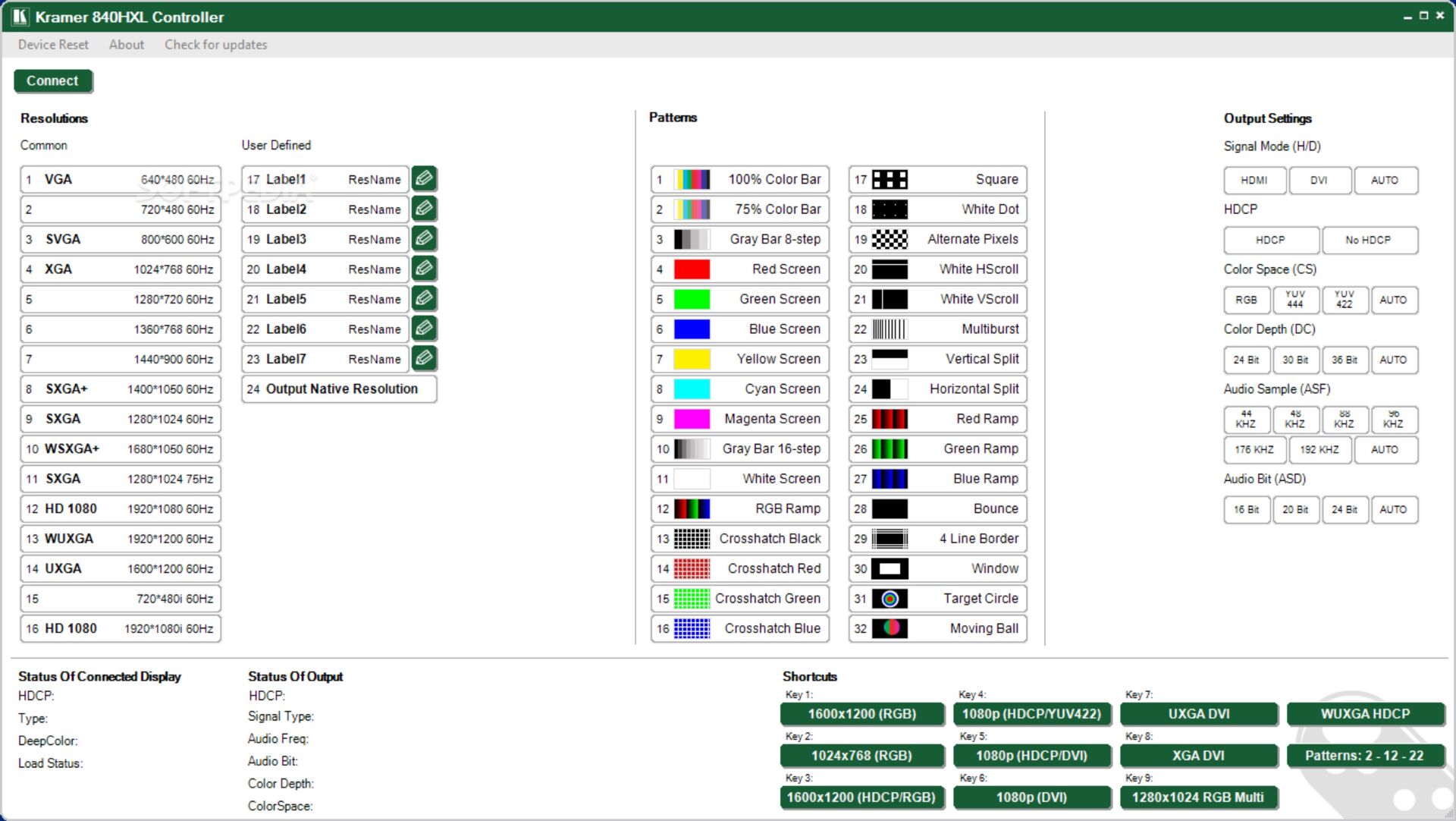Choose 30 Bit color depth
This screenshot has height=821, width=1456.
point(1294,360)
